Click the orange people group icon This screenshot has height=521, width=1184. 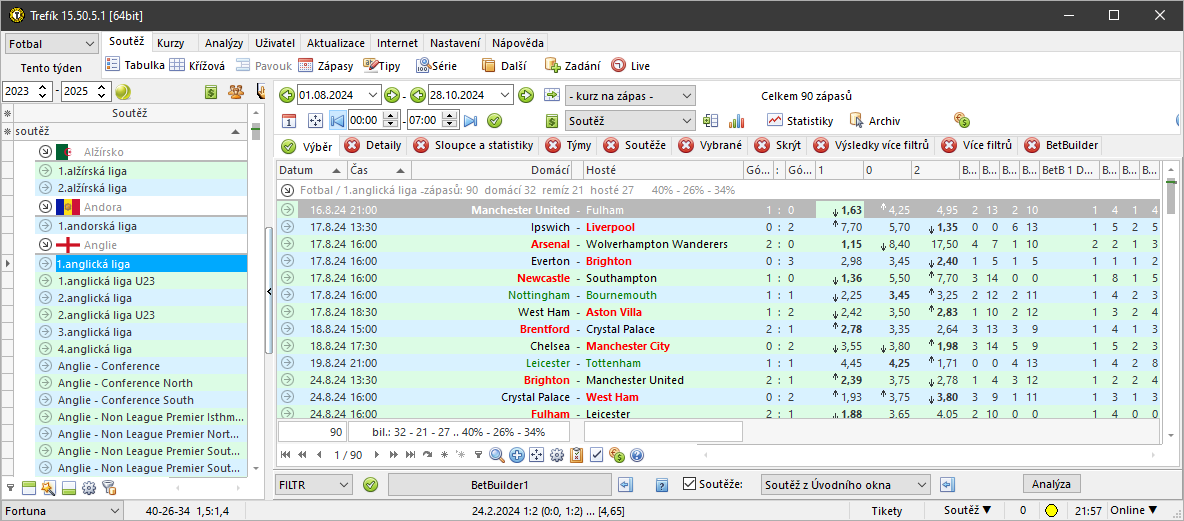tap(236, 91)
